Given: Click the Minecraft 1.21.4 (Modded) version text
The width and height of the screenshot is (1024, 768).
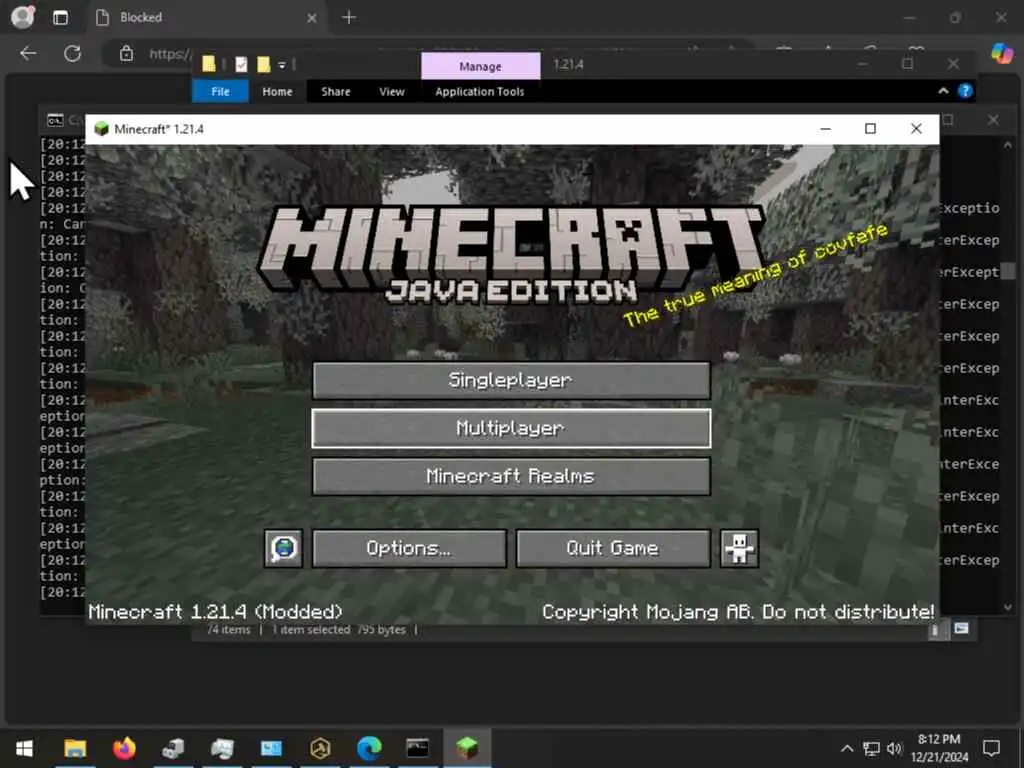Looking at the screenshot, I should [x=216, y=612].
